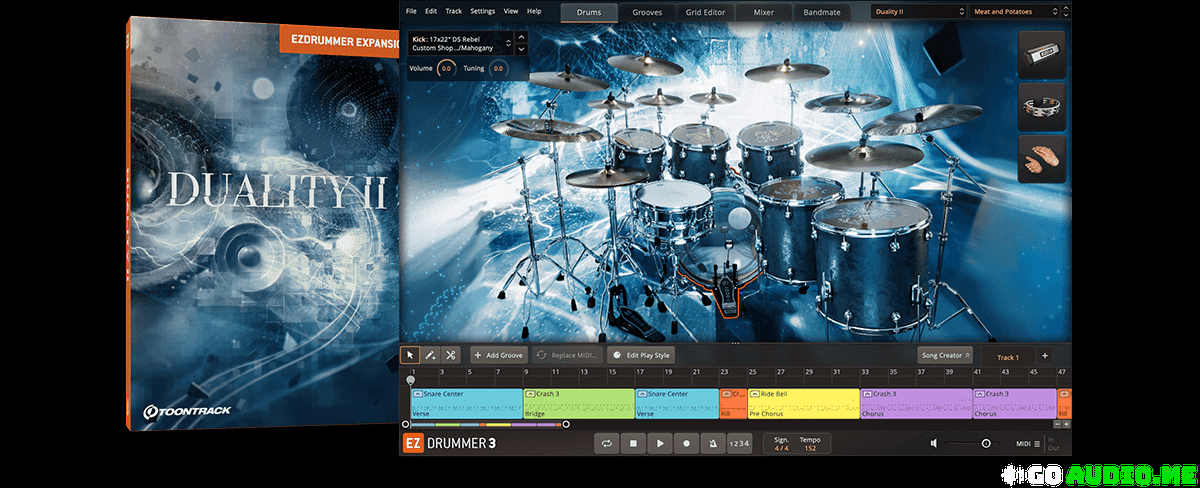Switch to next kick with down arrow

[x=520, y=50]
